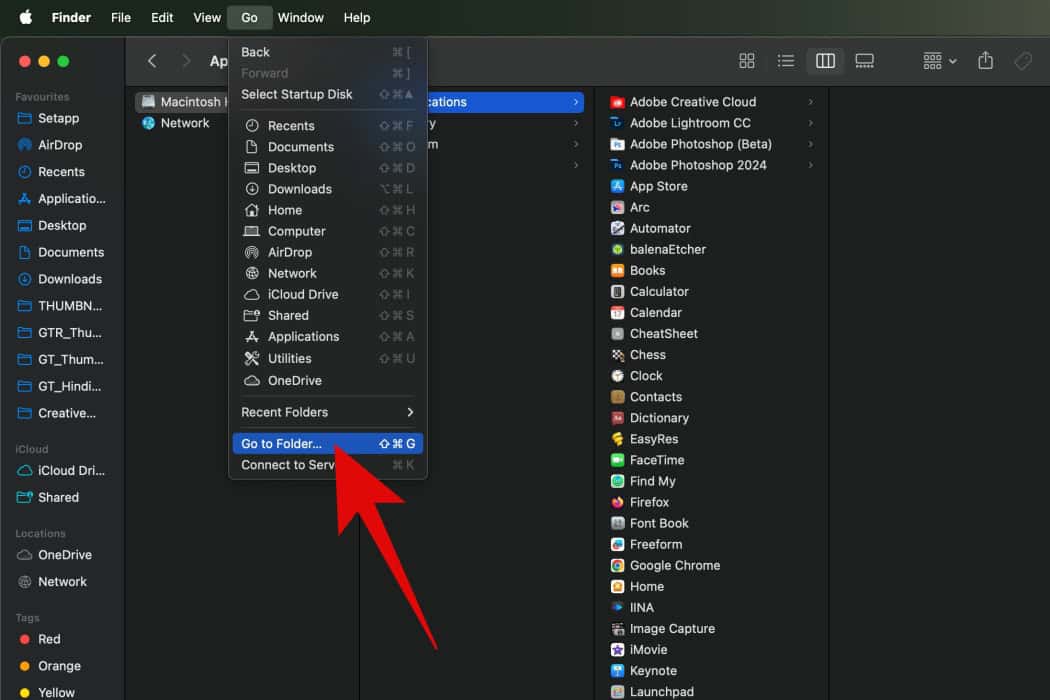Click the Red tag color dot
This screenshot has width=1050, height=700.
pos(25,639)
